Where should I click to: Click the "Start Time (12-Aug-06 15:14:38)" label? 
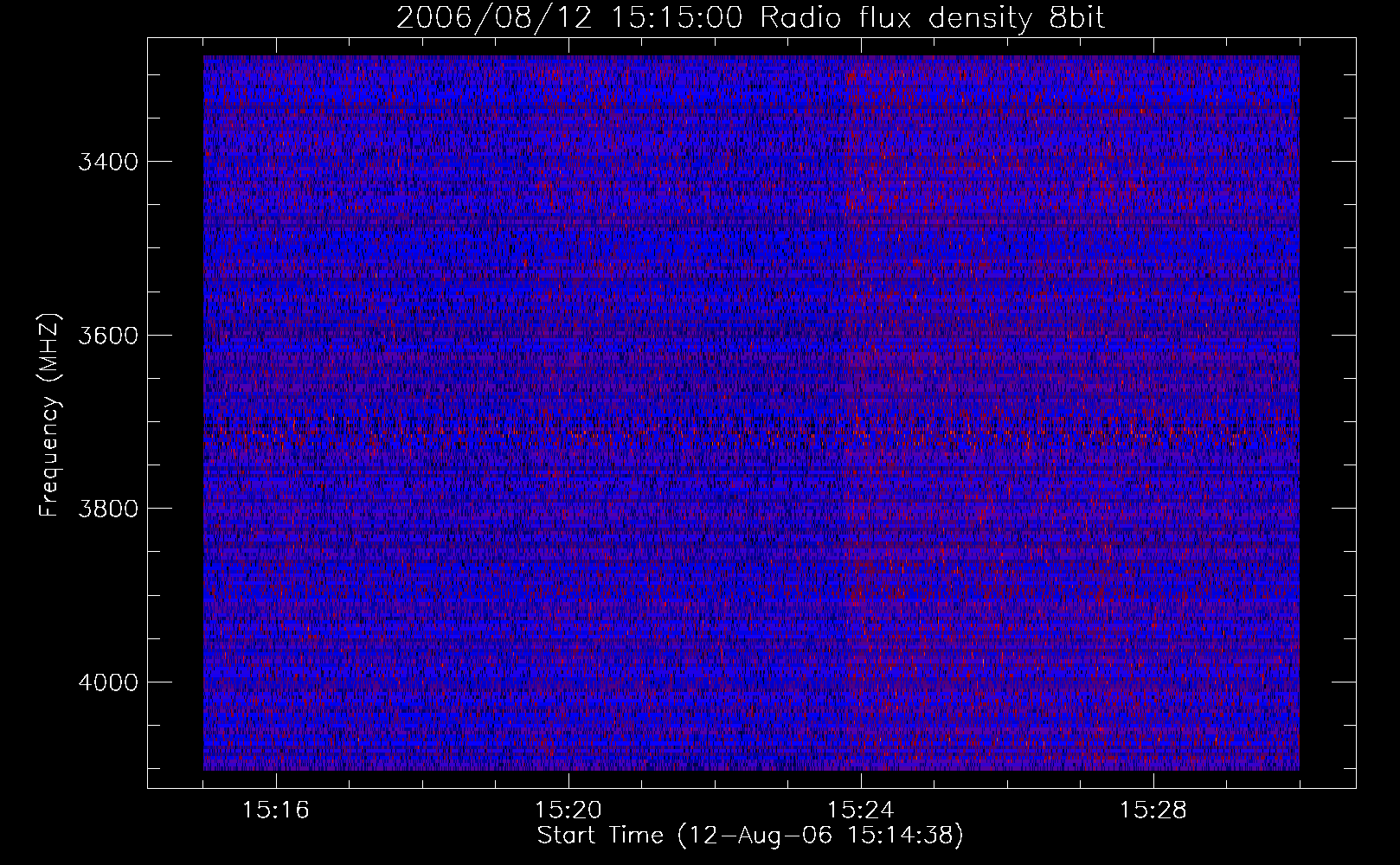click(x=750, y=836)
